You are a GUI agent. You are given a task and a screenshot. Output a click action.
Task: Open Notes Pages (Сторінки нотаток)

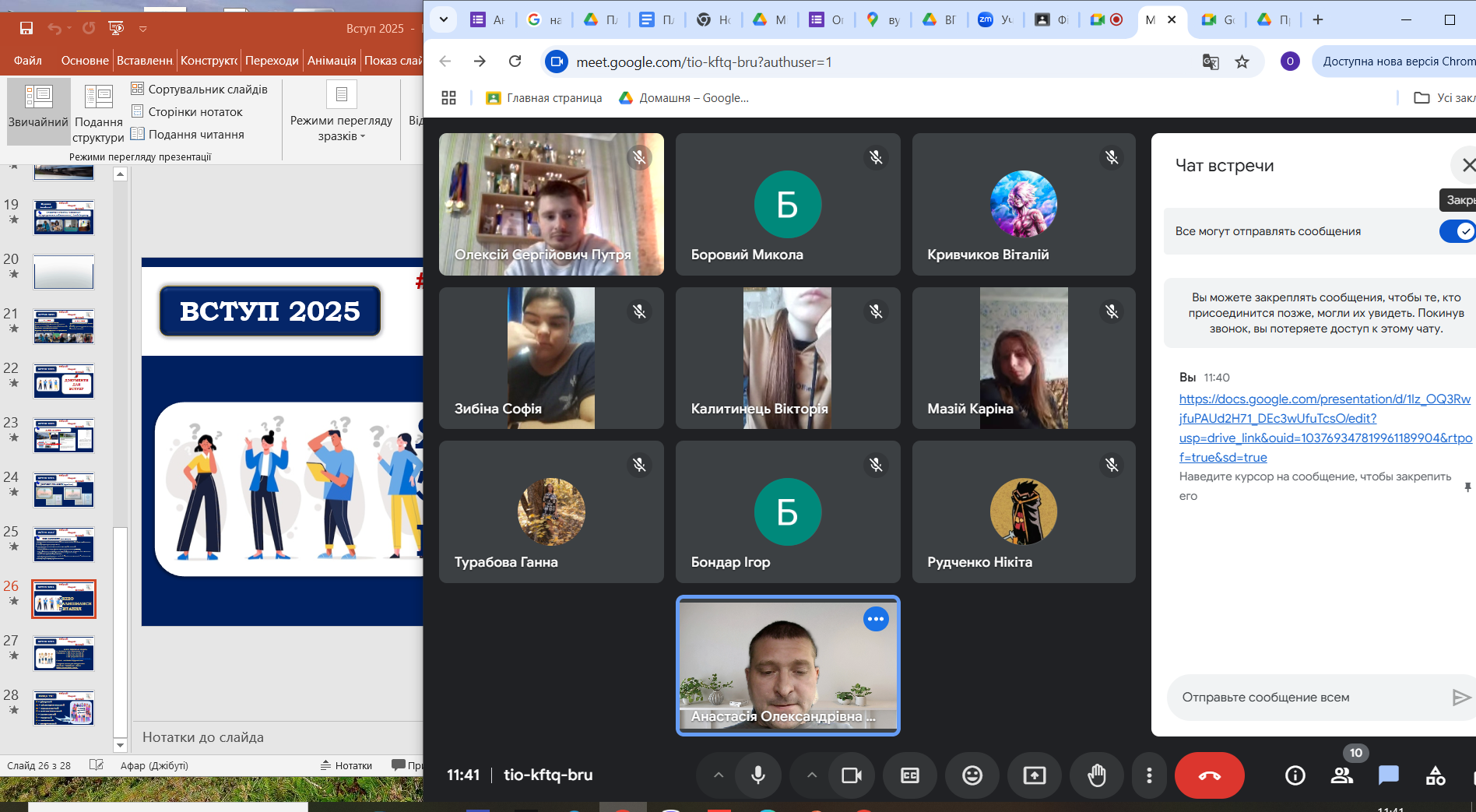(187, 111)
